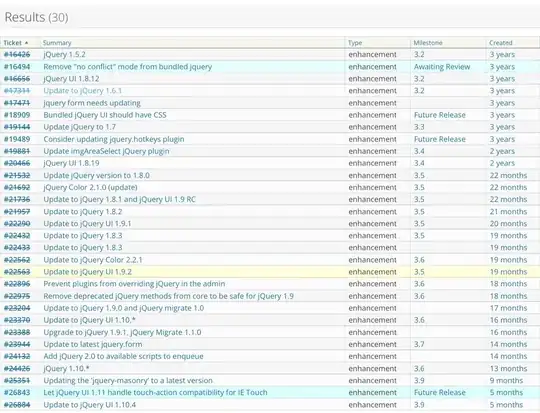Click the ticket sort arrow indicator

[x=27, y=43]
